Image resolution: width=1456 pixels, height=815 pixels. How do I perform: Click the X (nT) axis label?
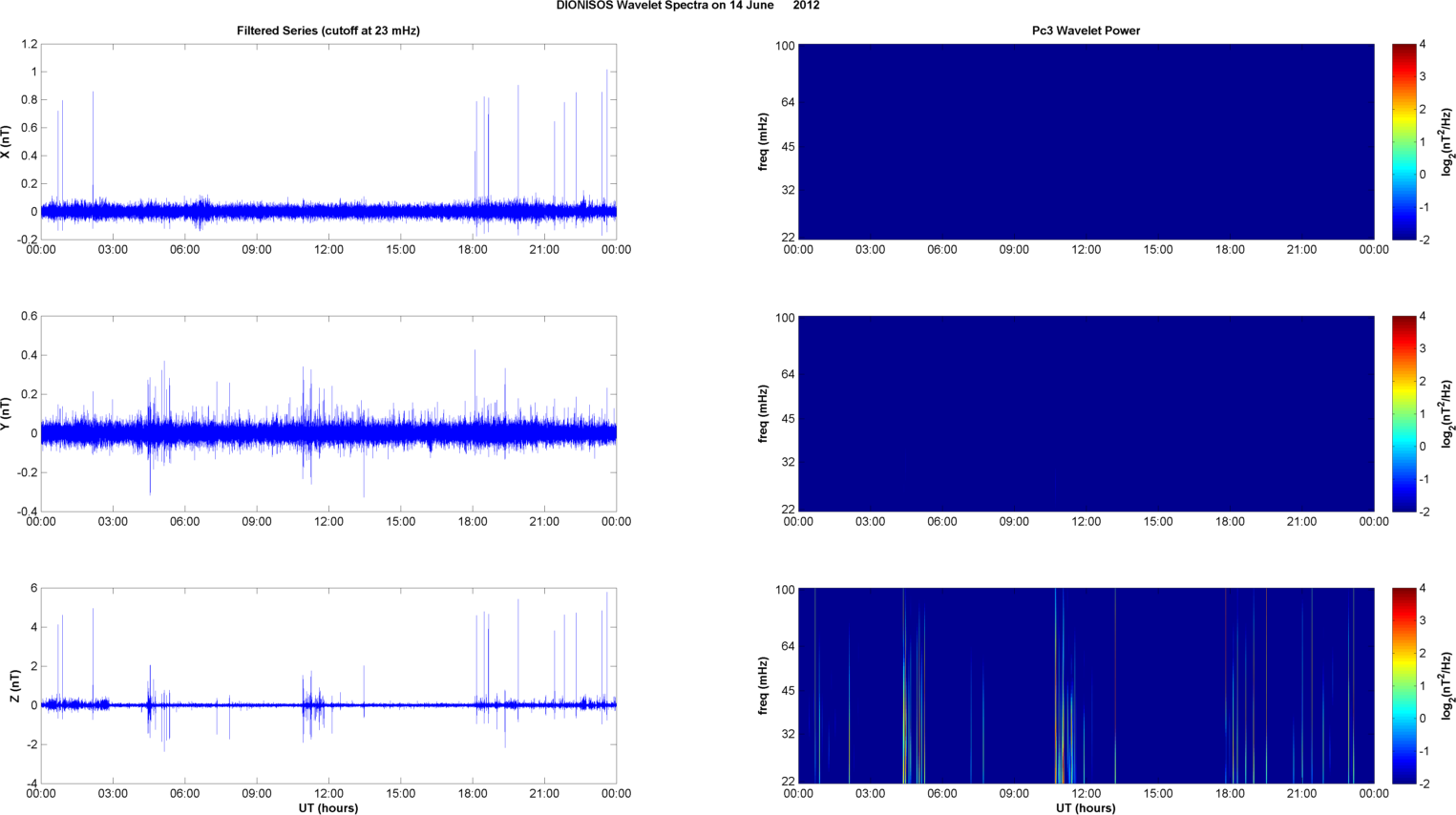click(x=6, y=141)
